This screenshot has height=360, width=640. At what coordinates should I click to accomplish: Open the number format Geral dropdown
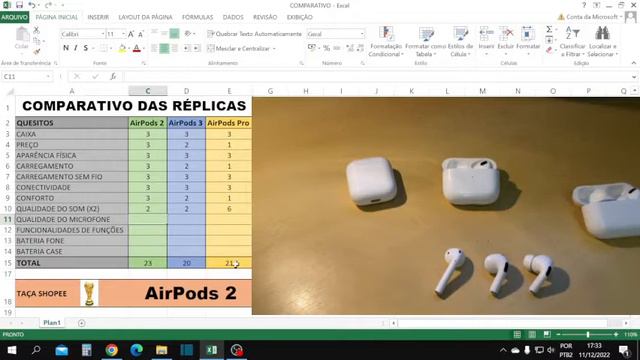click(x=362, y=34)
